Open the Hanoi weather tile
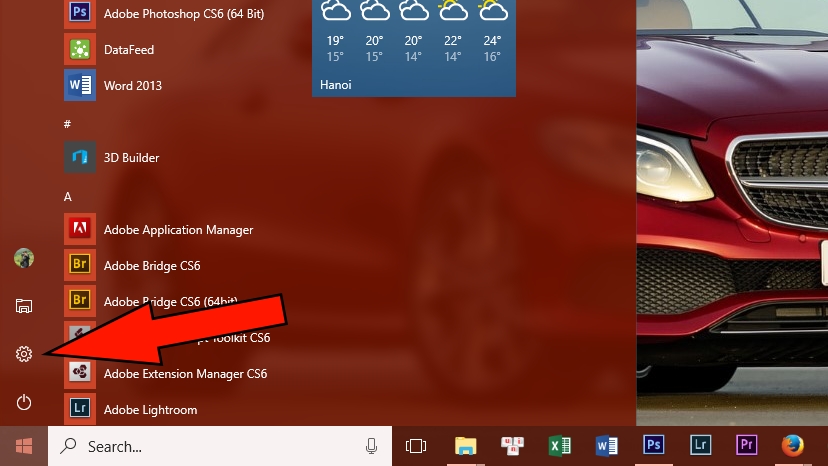 coord(413,48)
